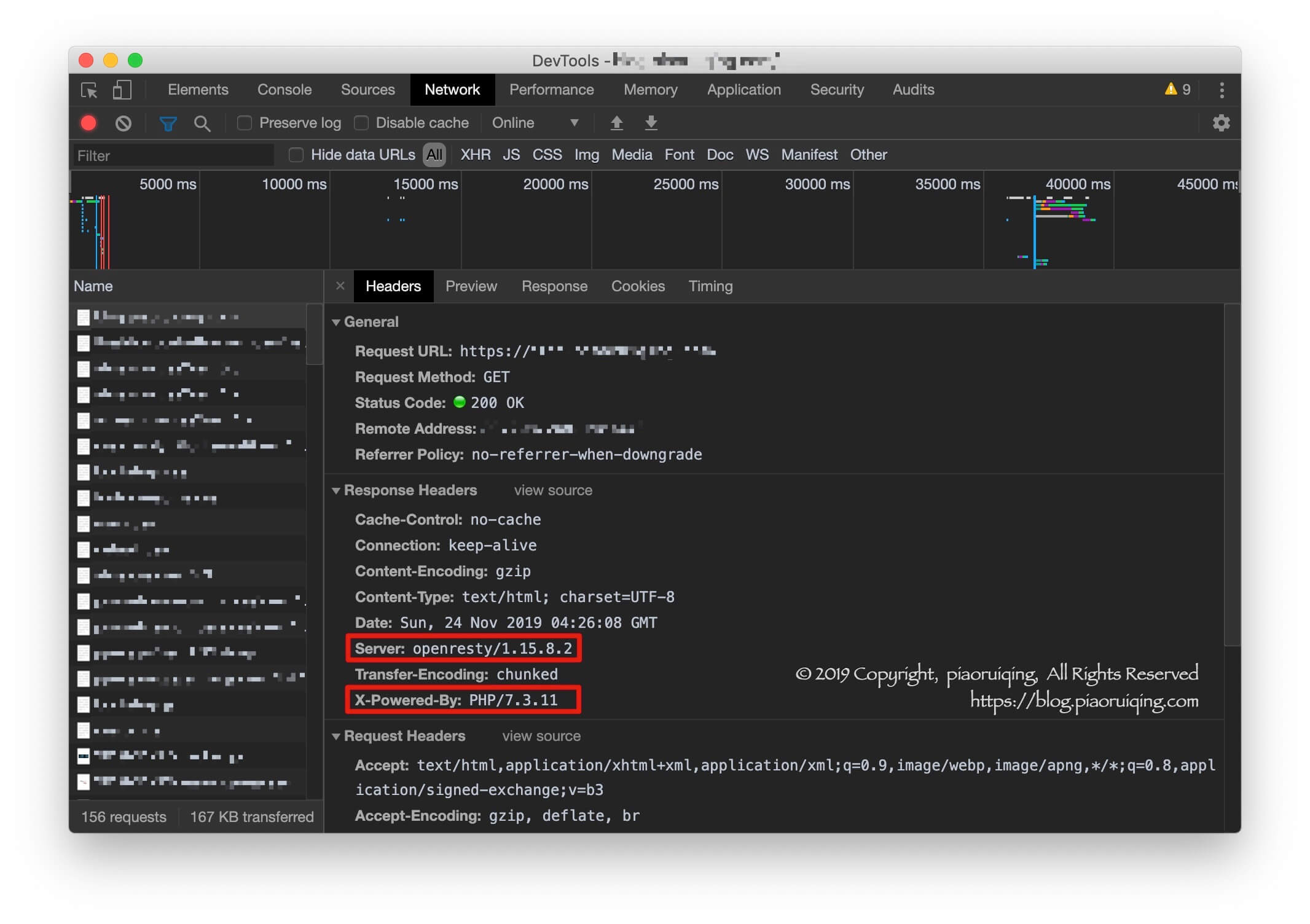Filter requests by Doc
Image resolution: width=1310 pixels, height=924 pixels.
pos(720,155)
